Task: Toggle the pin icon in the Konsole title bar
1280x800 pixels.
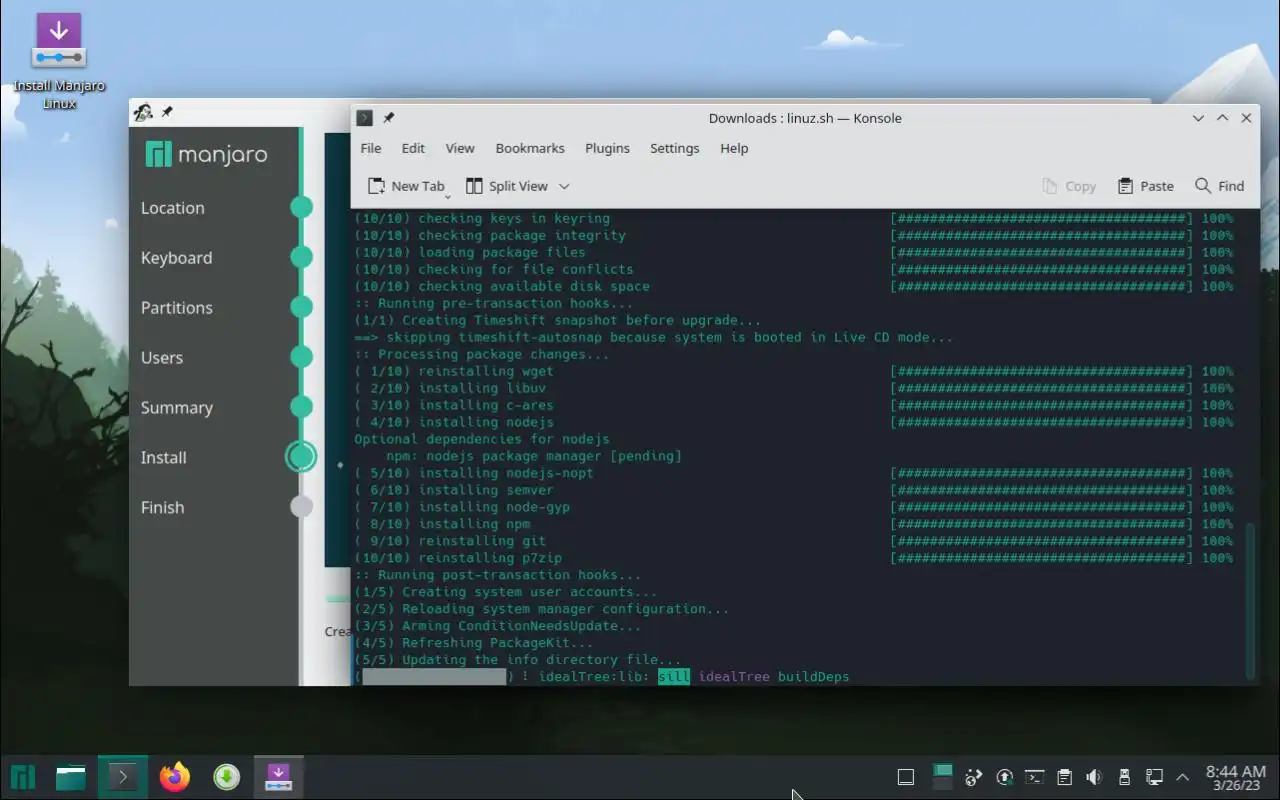Action: 388,118
